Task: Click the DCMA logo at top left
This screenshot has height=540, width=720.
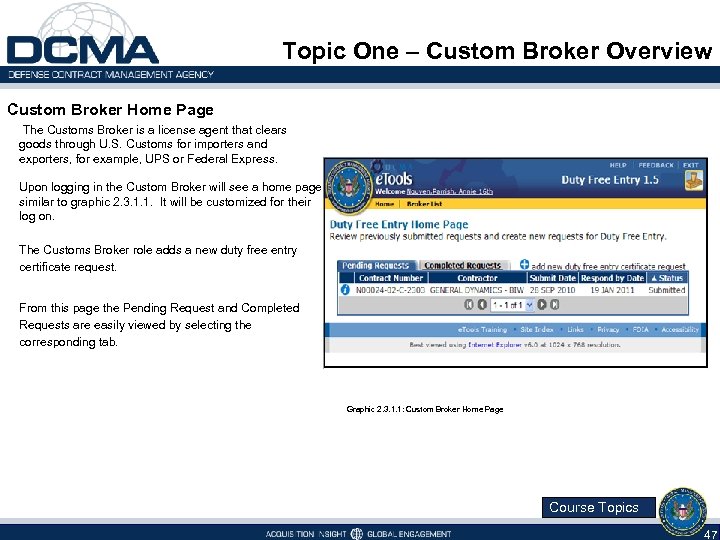Action: click(x=83, y=34)
